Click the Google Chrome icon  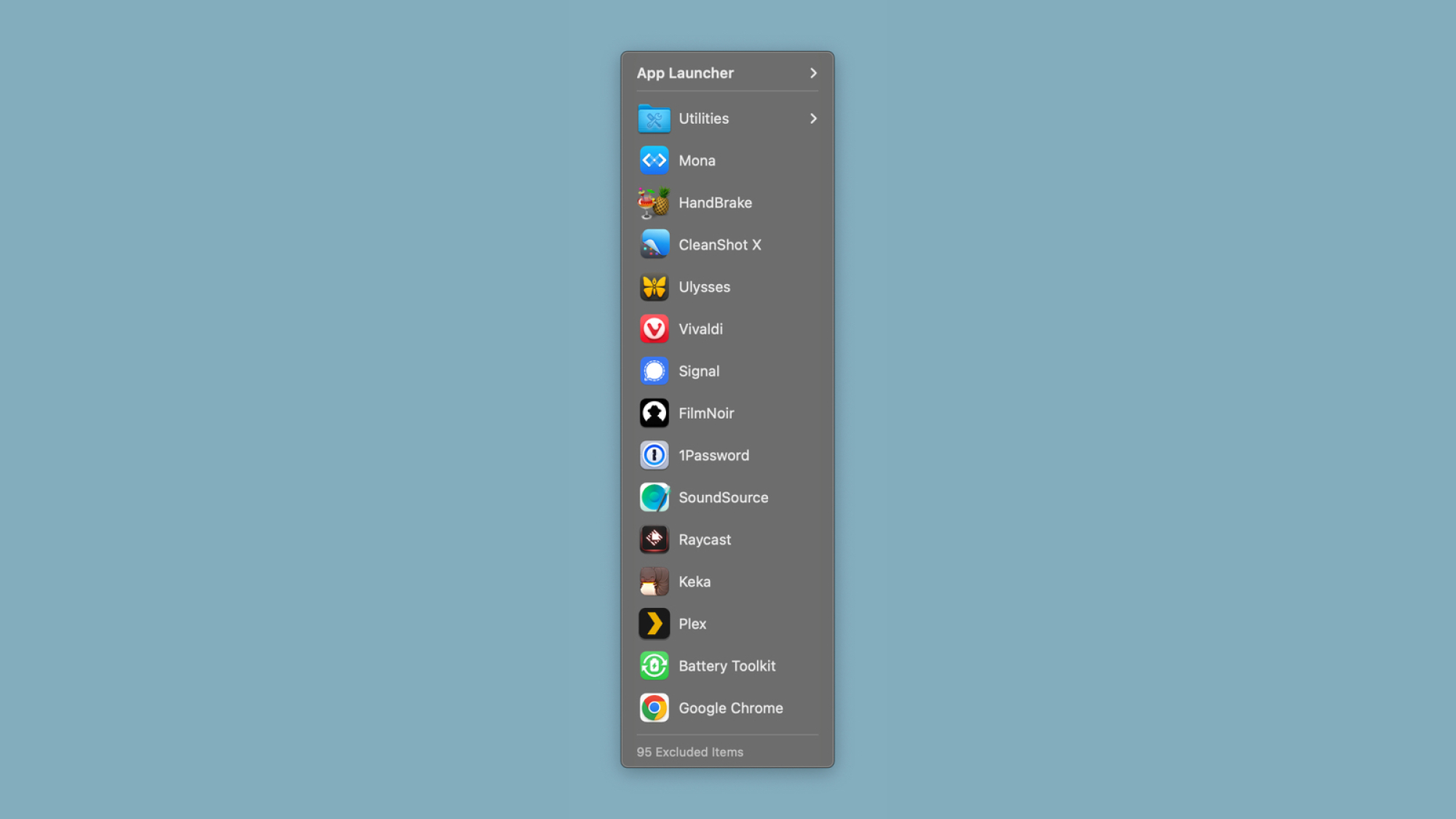point(654,708)
